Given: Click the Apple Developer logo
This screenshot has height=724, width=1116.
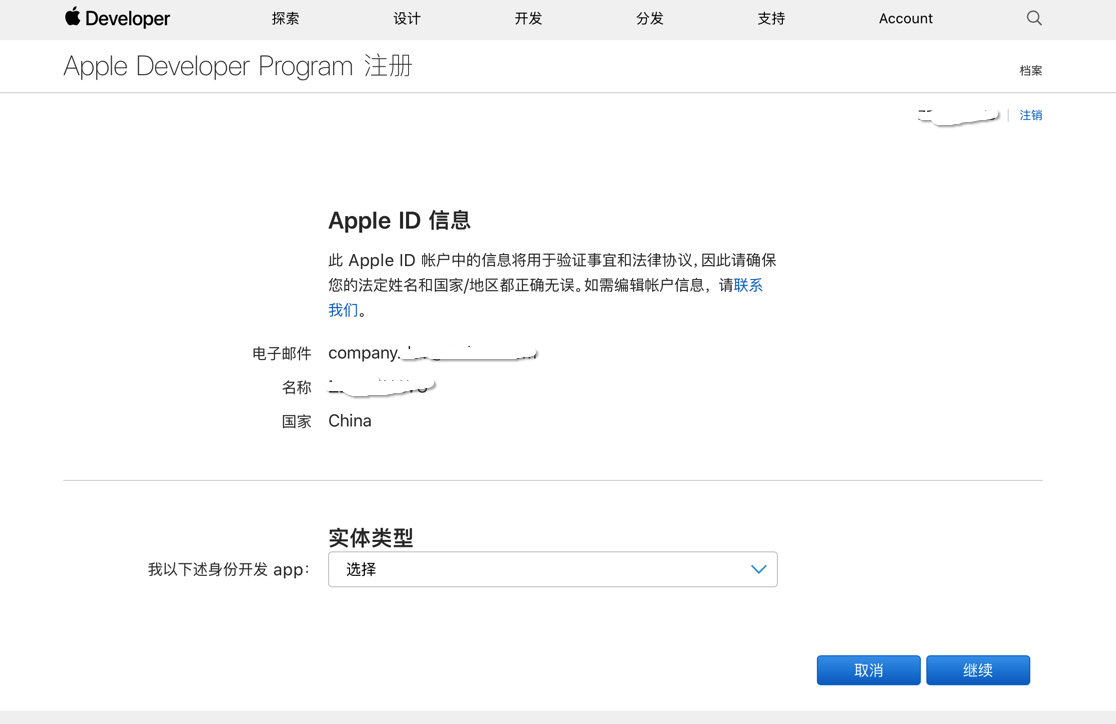Looking at the screenshot, I should click(117, 18).
